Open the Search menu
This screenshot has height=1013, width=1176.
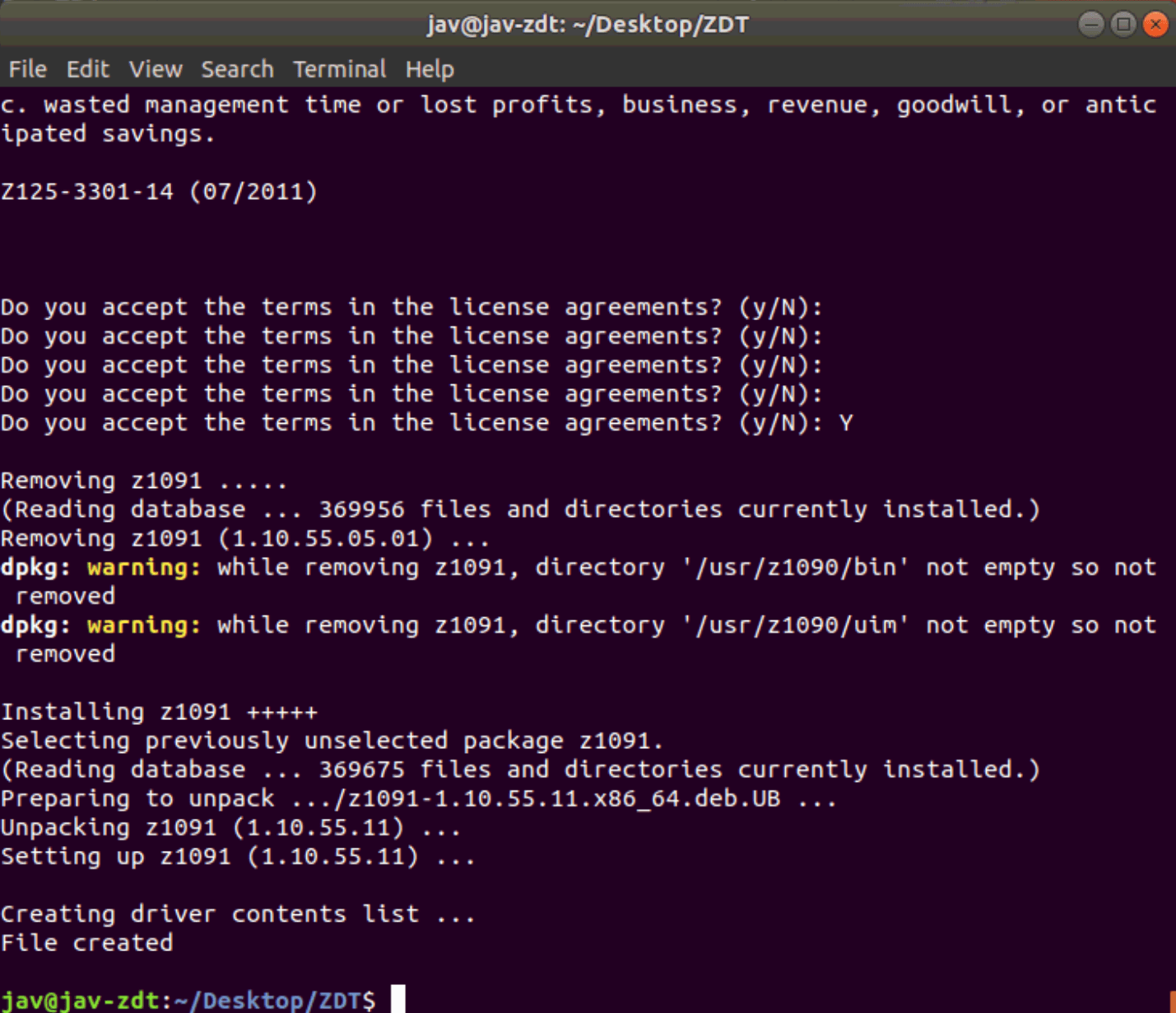click(237, 69)
